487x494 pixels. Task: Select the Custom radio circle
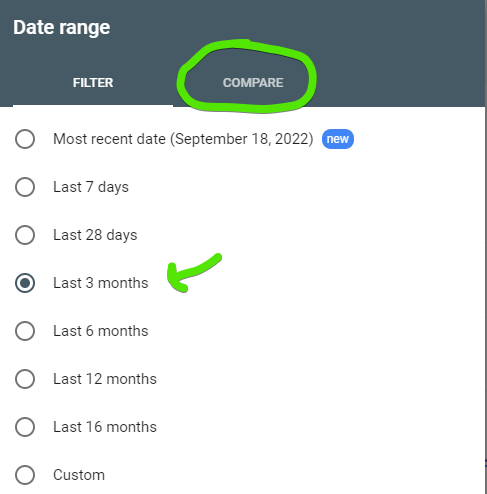click(25, 475)
